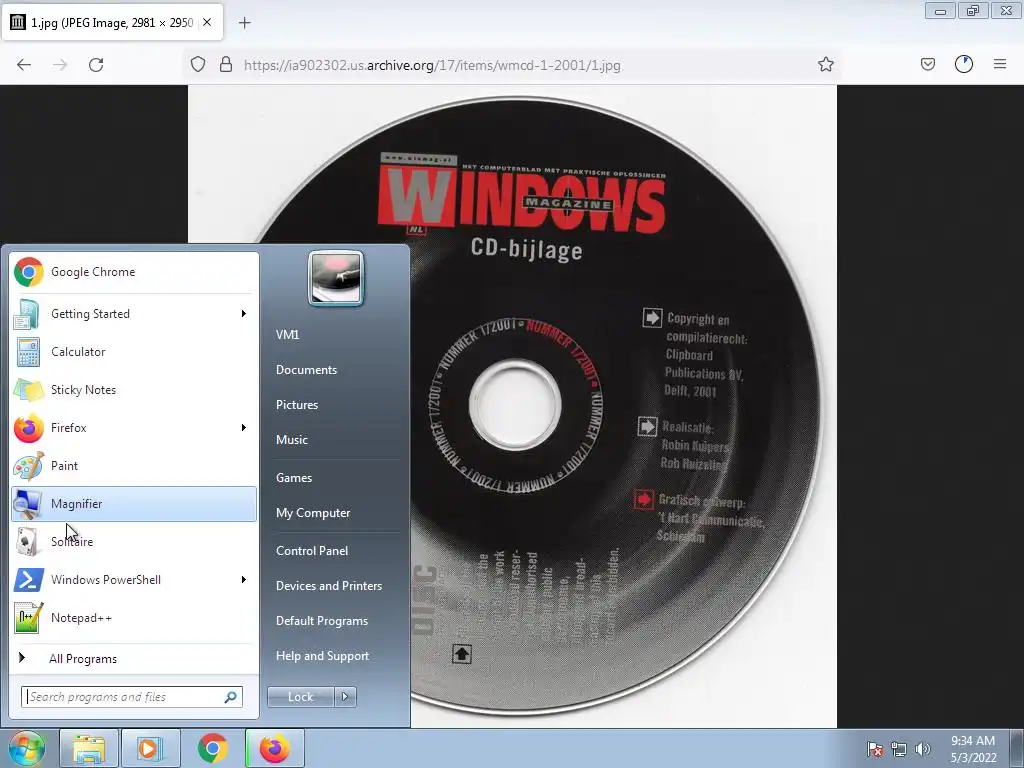Expand Firefox jump list arrow

(244, 428)
